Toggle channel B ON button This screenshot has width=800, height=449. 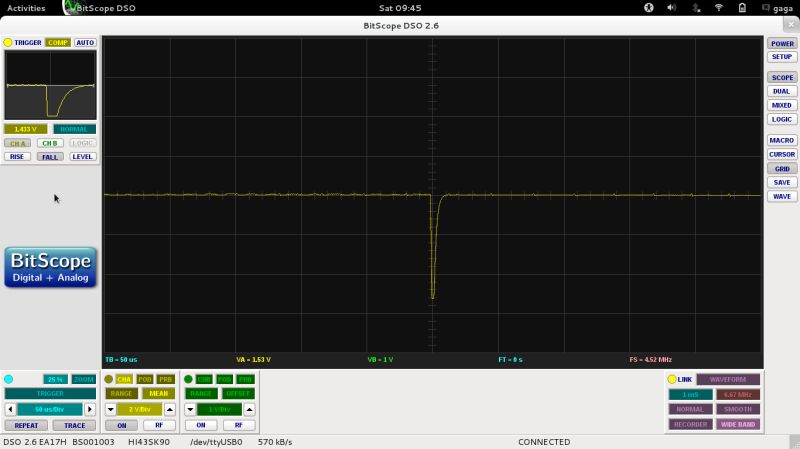(x=201, y=425)
